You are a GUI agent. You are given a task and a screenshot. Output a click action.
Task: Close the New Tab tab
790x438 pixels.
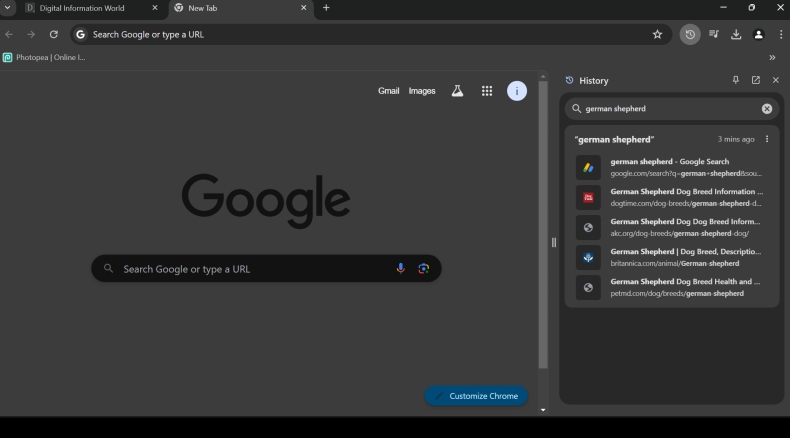tap(303, 8)
